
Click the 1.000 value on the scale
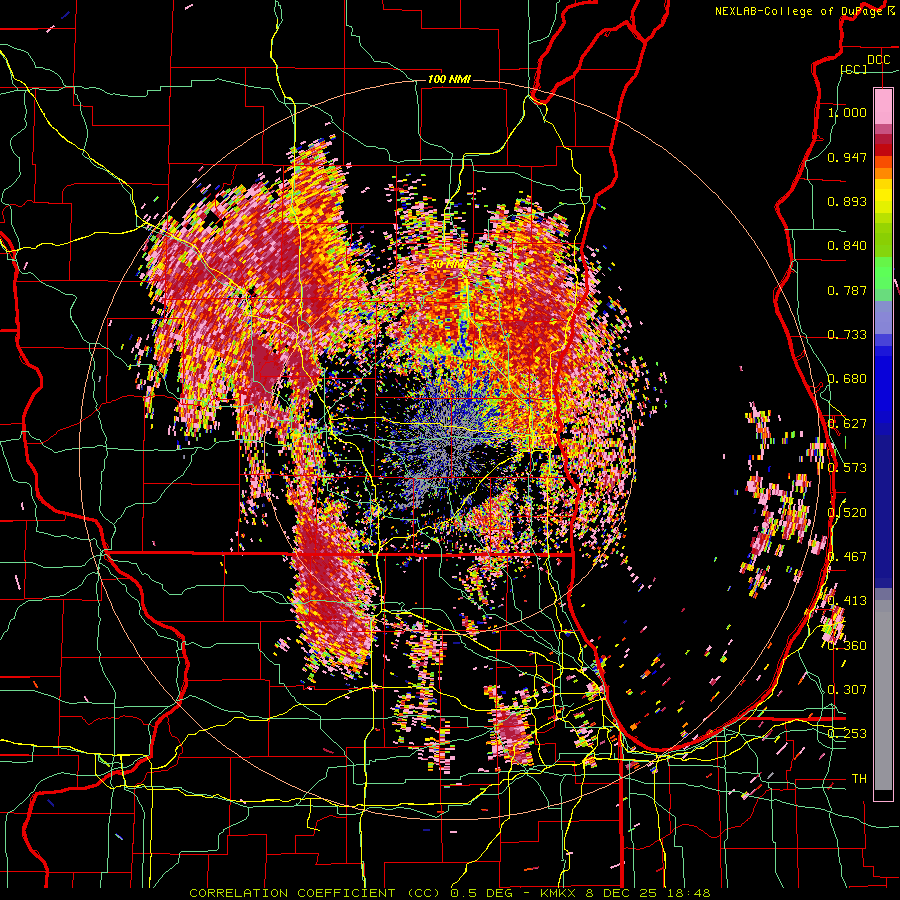[847, 112]
